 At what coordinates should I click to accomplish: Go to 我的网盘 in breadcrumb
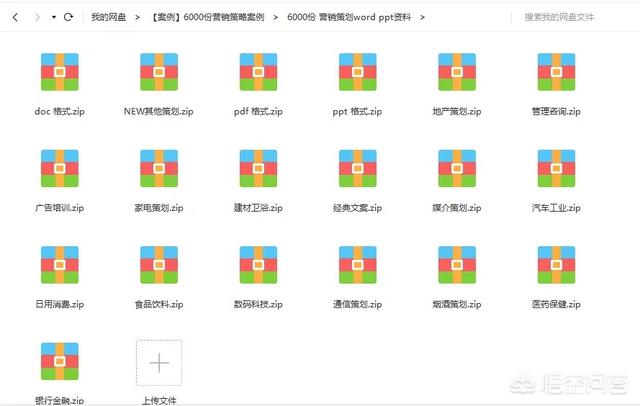(x=108, y=18)
